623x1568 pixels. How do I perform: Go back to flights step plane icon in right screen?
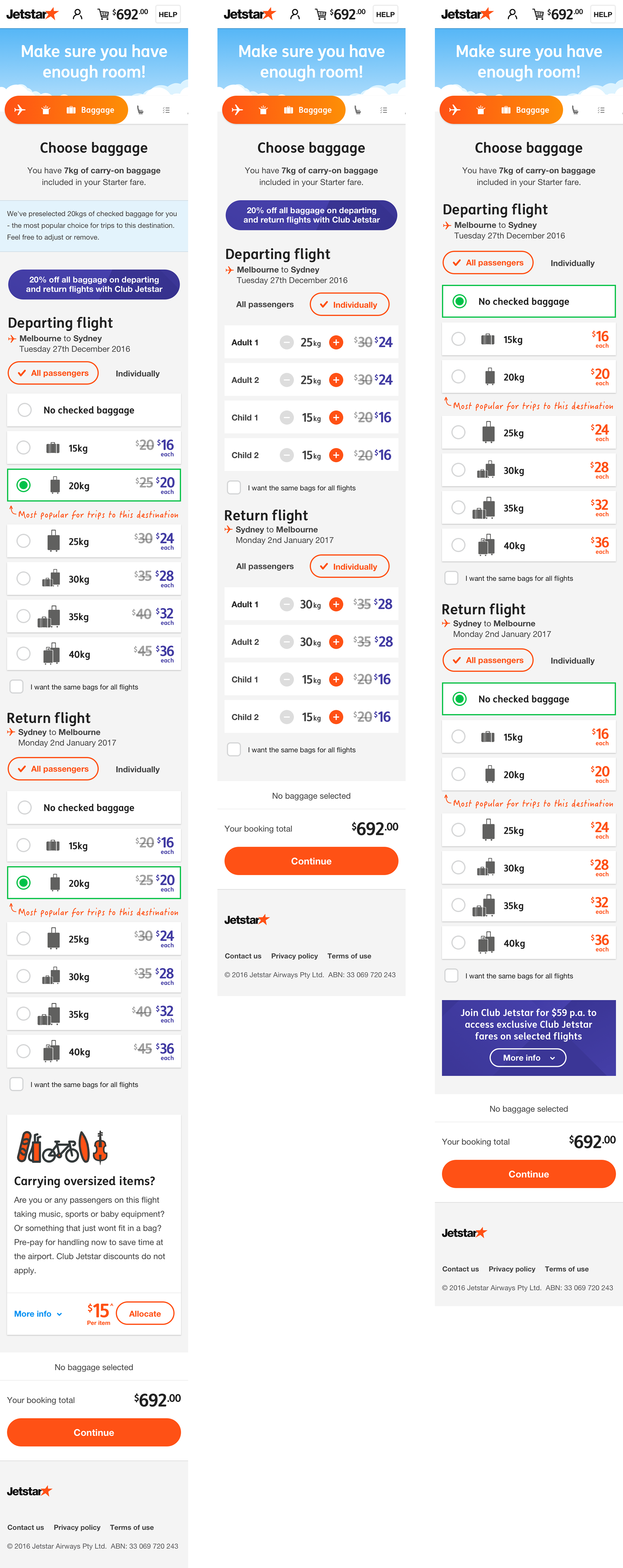(454, 110)
